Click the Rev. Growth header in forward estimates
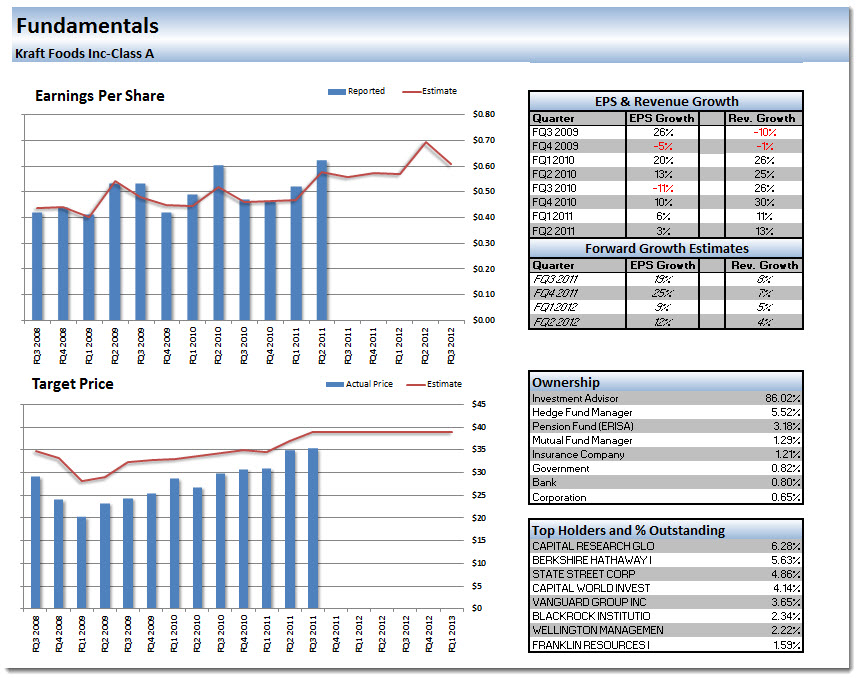 coord(764,265)
